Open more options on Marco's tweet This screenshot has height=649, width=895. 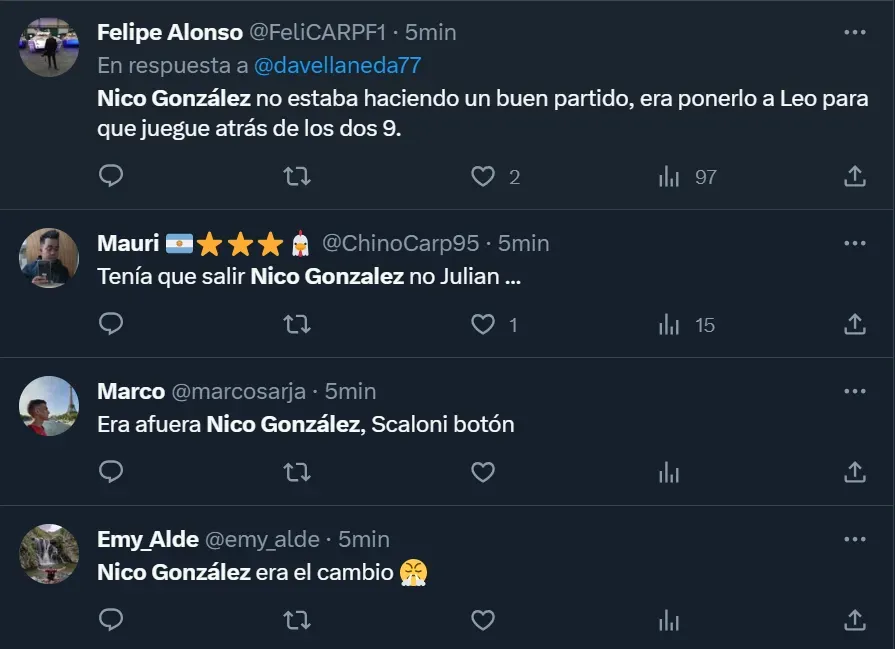point(855,391)
